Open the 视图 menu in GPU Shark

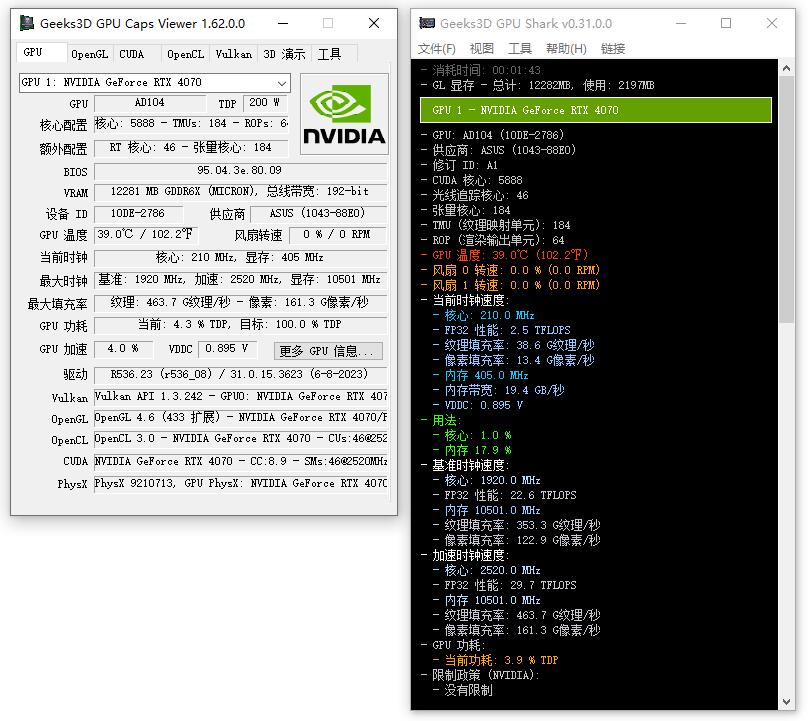(x=482, y=48)
